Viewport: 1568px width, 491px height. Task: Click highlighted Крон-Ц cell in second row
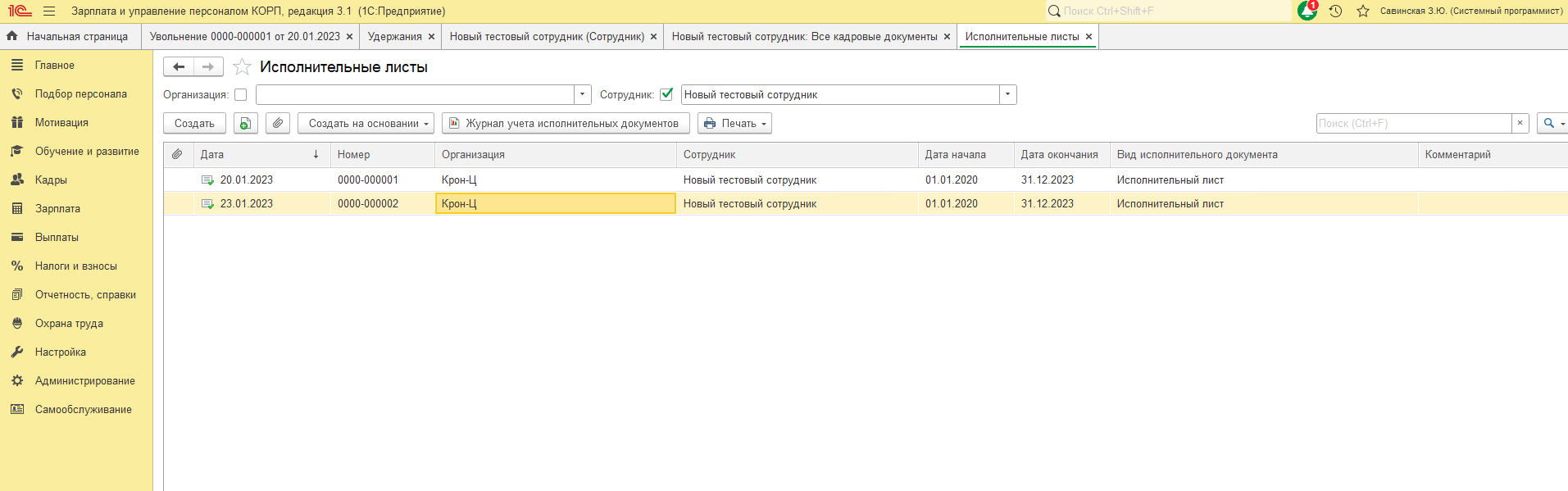(556, 204)
